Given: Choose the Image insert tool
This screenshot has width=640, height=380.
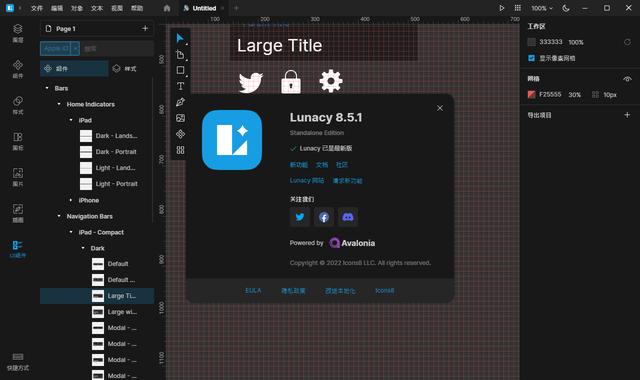Looking at the screenshot, I should [x=180, y=118].
